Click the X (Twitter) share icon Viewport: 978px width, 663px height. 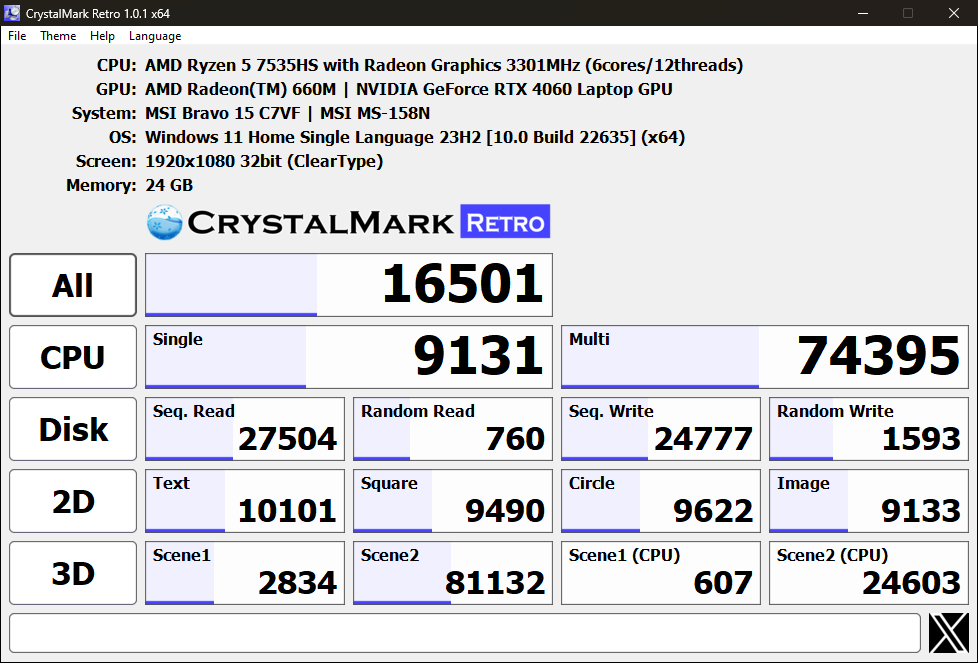949,633
